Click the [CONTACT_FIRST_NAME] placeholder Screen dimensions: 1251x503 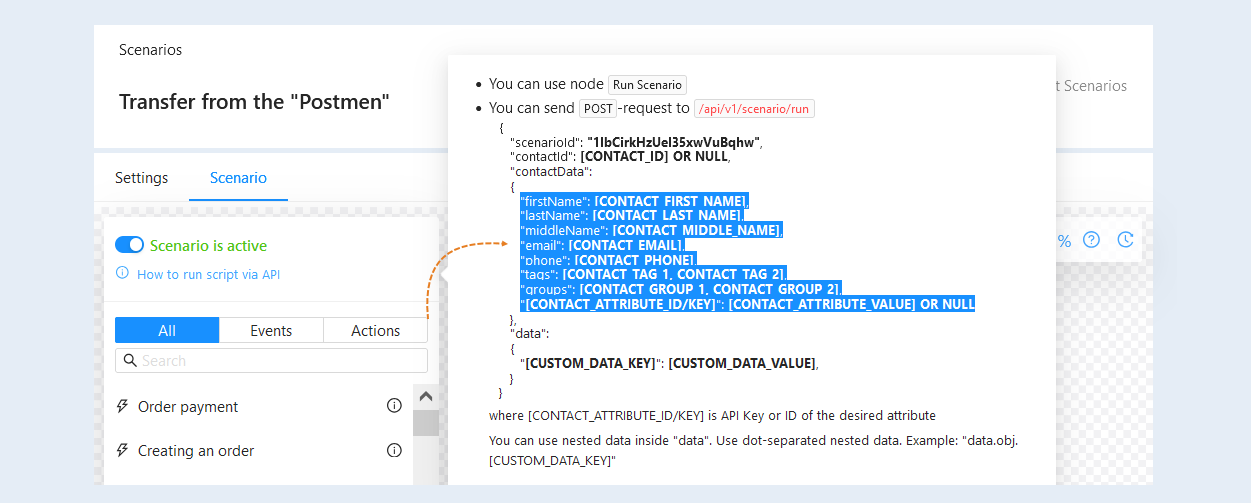(x=670, y=201)
